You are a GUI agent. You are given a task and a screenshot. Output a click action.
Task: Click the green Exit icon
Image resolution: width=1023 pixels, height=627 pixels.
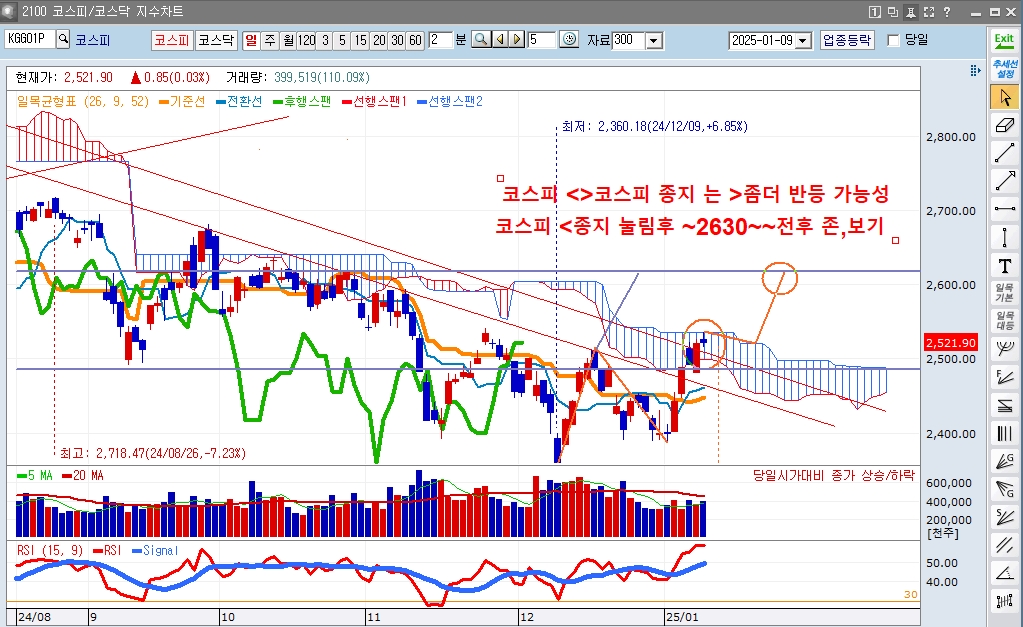pyautogui.click(x=1004, y=40)
